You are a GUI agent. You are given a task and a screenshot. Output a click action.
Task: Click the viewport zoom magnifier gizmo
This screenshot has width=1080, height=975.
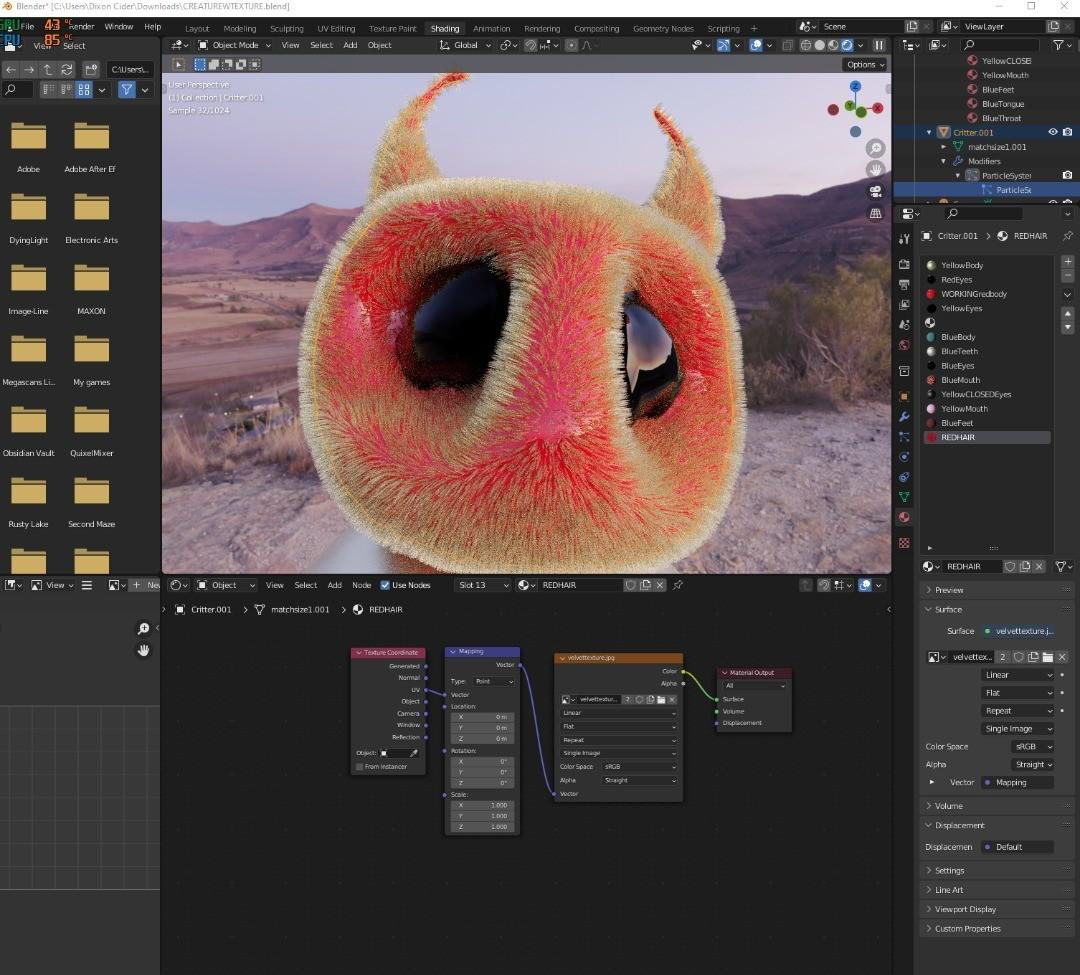click(875, 148)
